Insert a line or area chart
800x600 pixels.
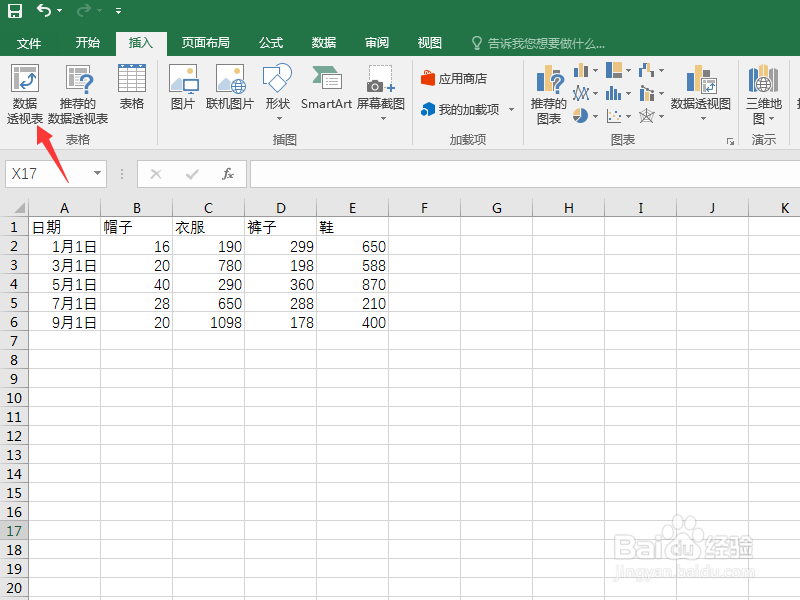(x=585, y=93)
